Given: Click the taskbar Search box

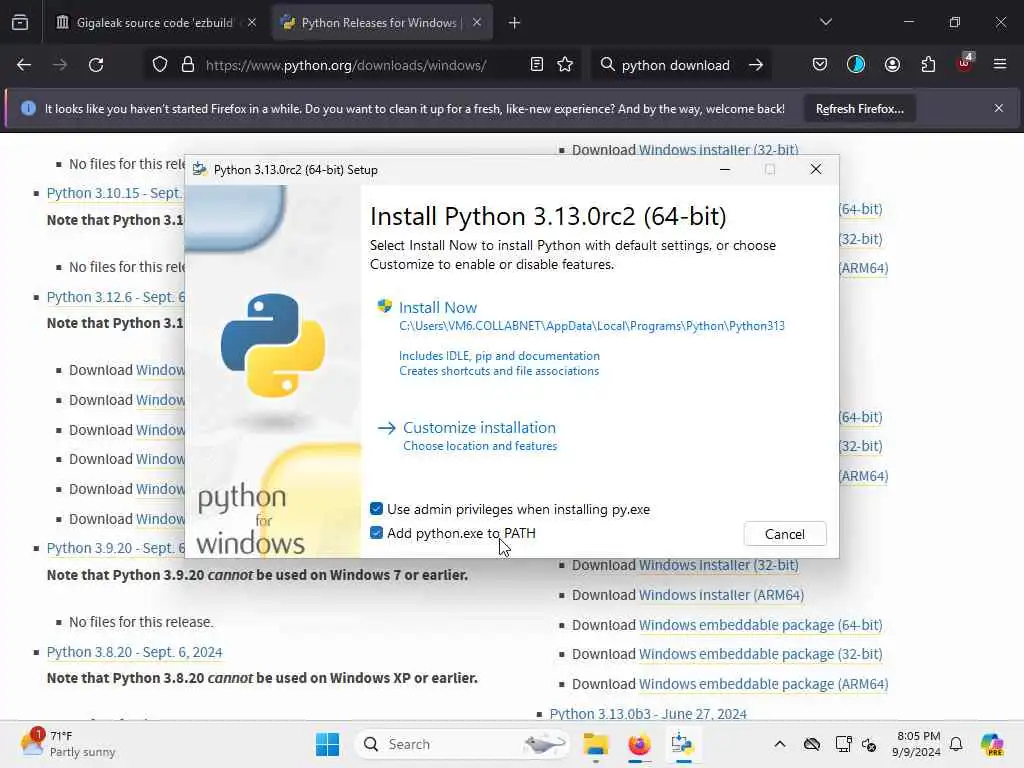Looking at the screenshot, I should point(461,744).
